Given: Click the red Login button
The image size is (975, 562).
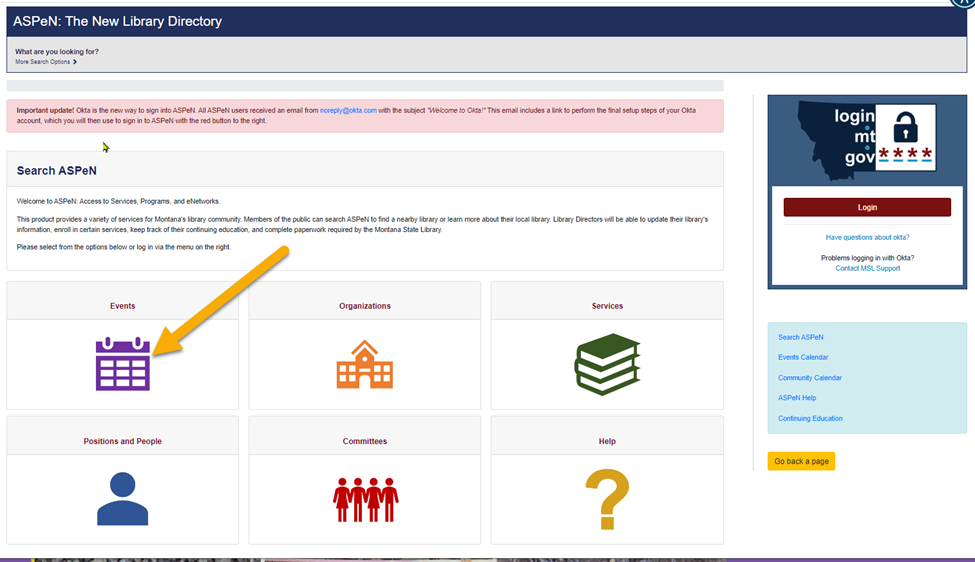Looking at the screenshot, I should tap(867, 207).
